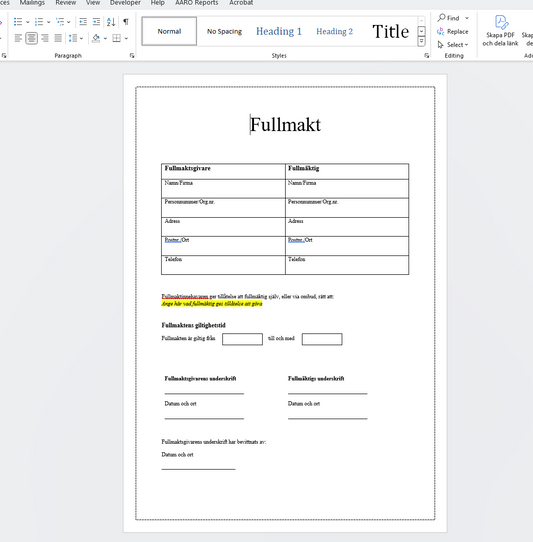
Task: Click the Sort A-Z icon
Action: [111, 22]
